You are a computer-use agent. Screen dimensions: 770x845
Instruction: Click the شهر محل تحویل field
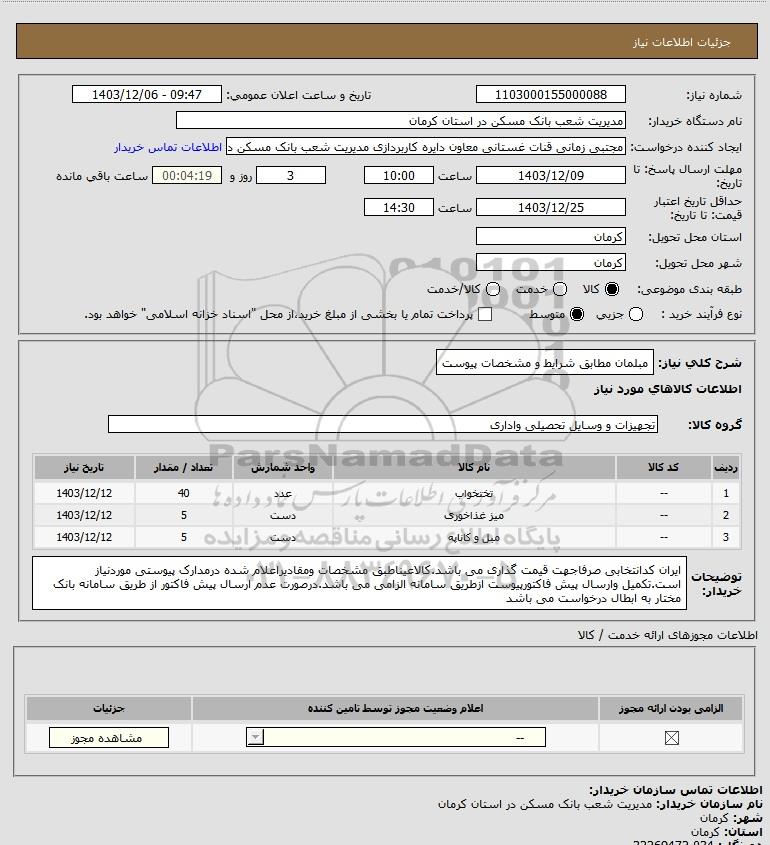551,262
